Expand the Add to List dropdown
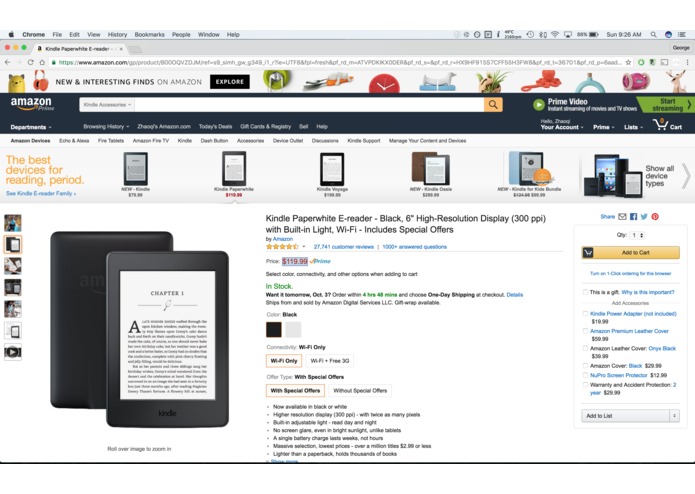This screenshot has width=695, height=494. tap(674, 416)
